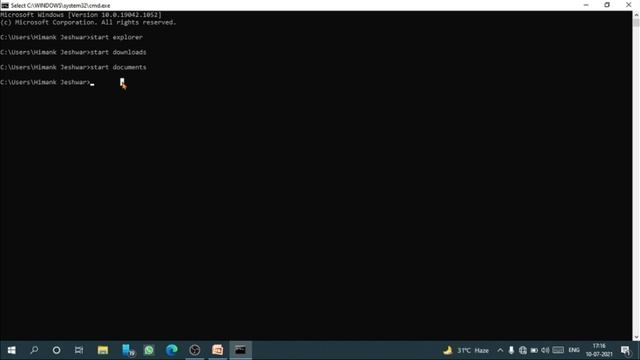Open the weather widget showing 31°C Haze
This screenshot has width=640, height=360.
click(x=466, y=350)
